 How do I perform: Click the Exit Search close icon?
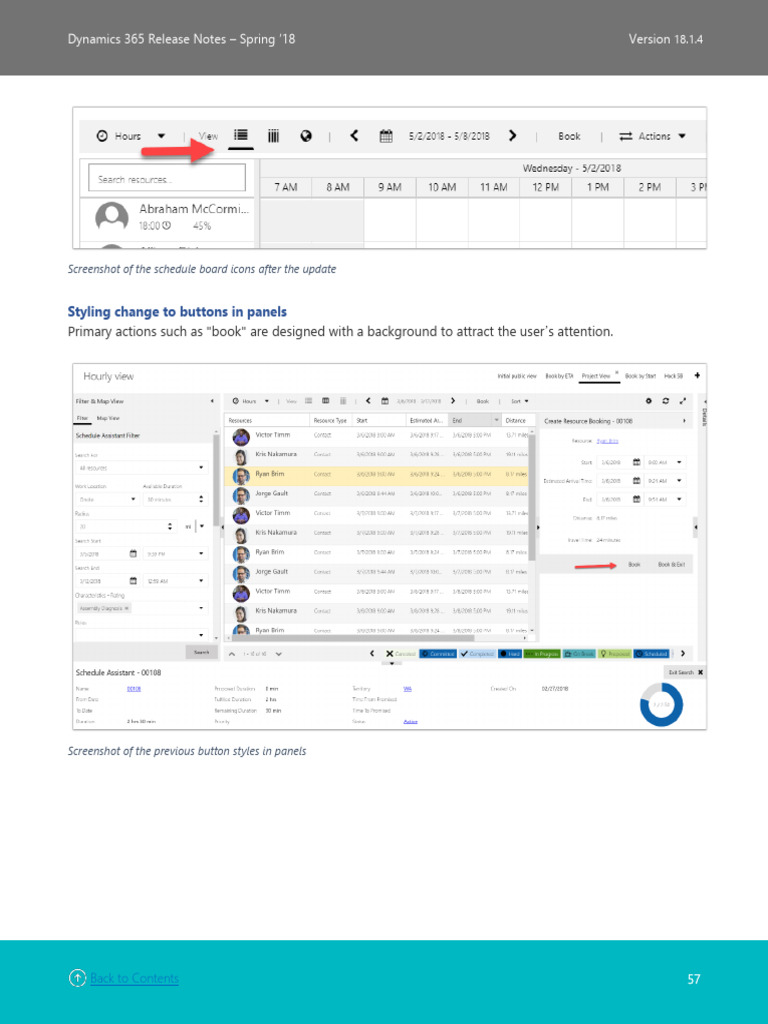pos(700,672)
